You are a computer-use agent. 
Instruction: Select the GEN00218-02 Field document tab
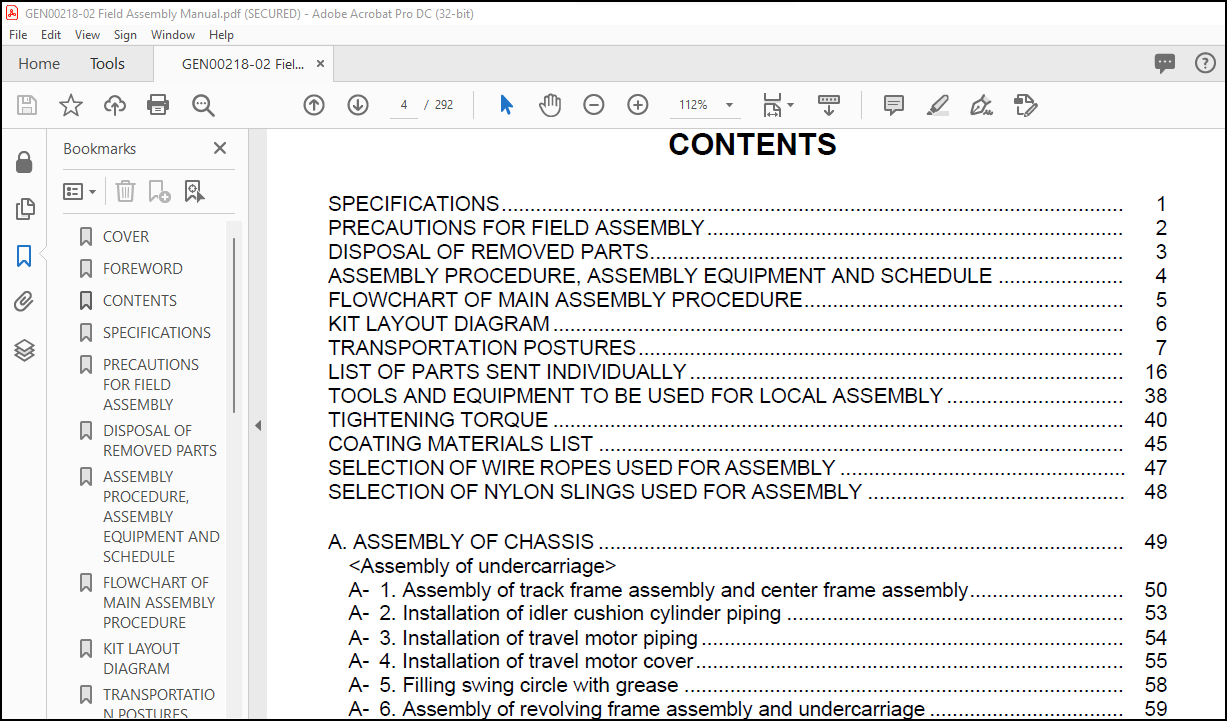[x=243, y=63]
